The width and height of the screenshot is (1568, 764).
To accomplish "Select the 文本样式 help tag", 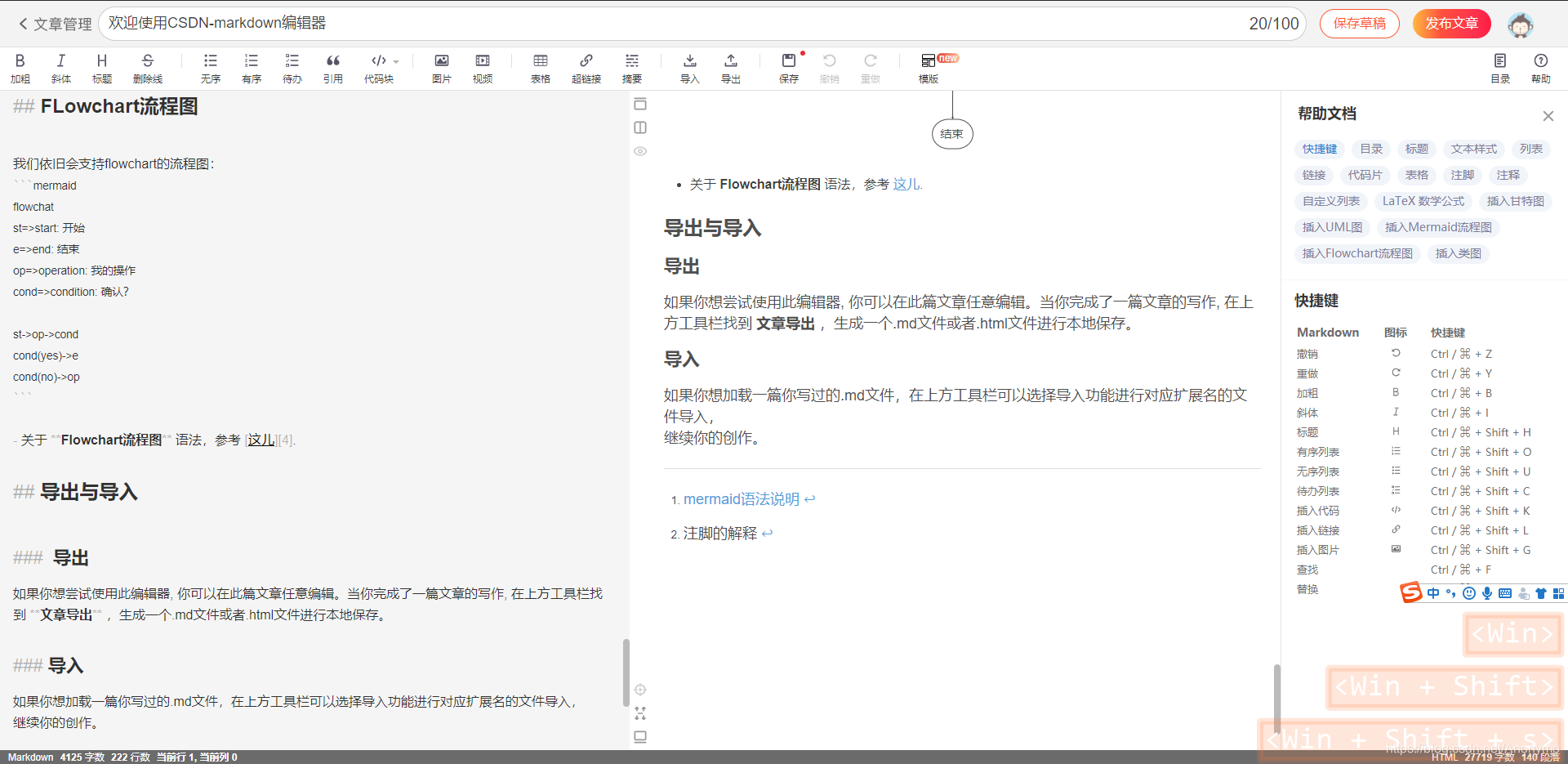I will (x=1474, y=149).
